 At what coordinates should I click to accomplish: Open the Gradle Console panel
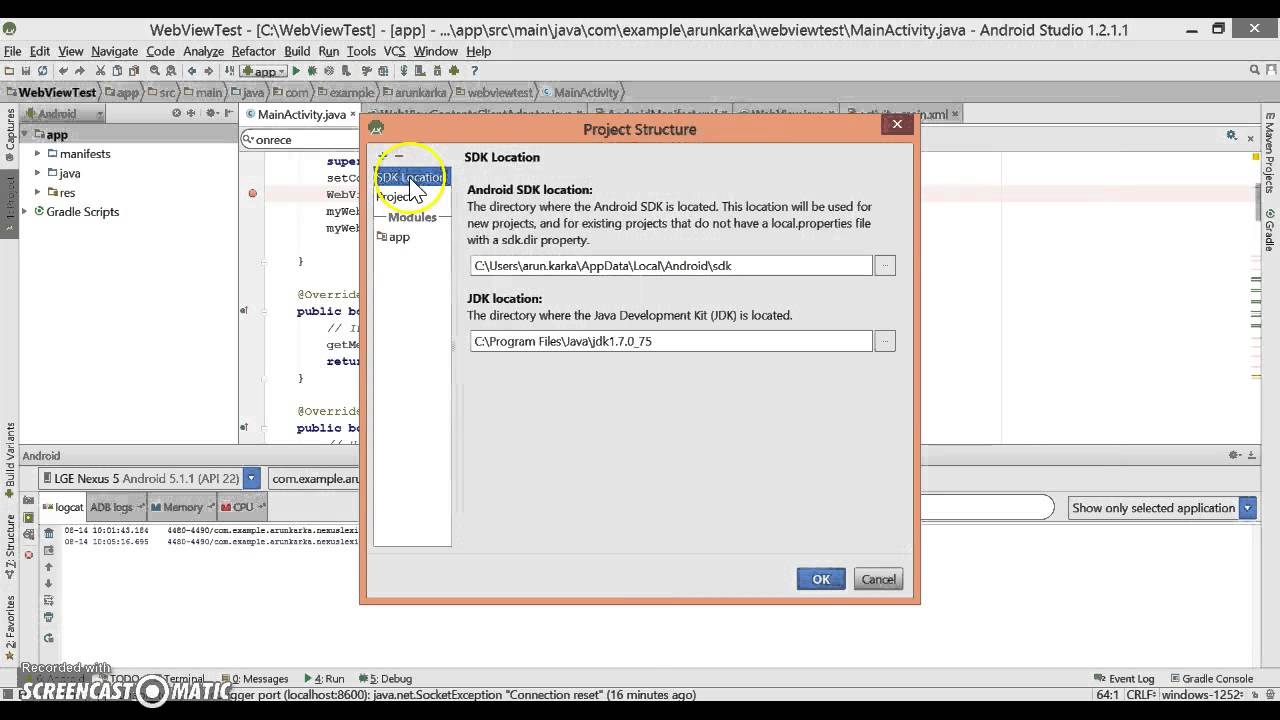click(1210, 678)
